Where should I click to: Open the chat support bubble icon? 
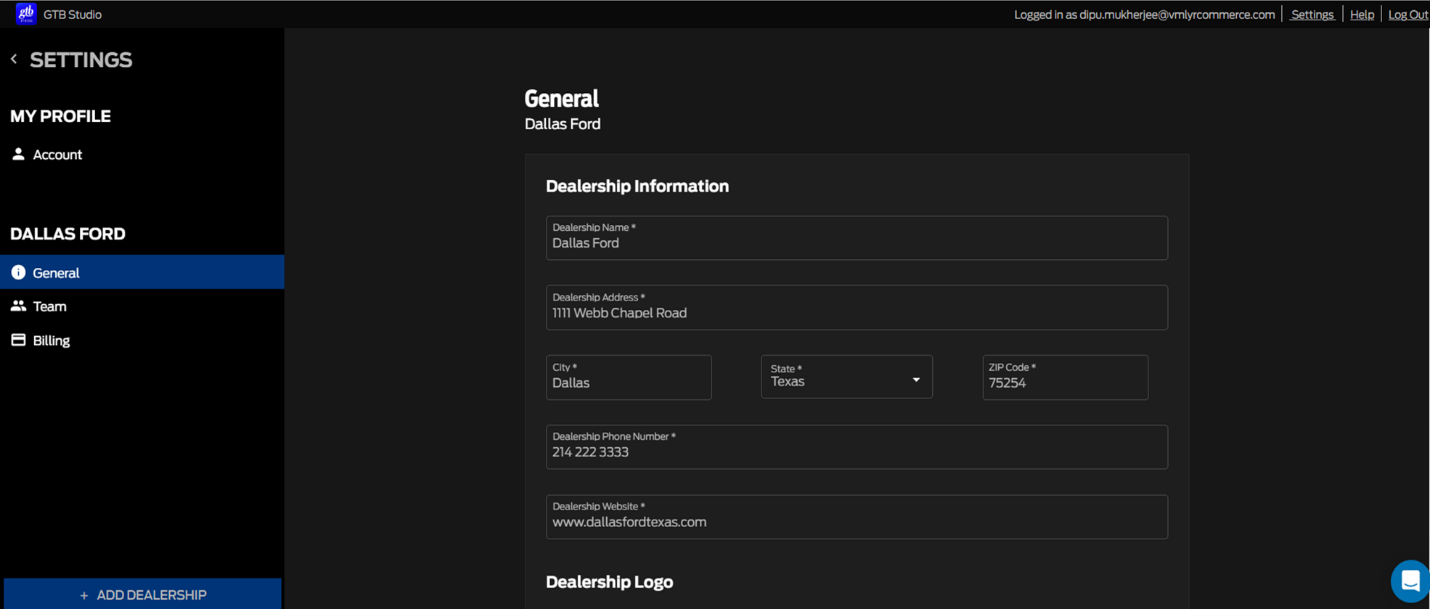pyautogui.click(x=1410, y=582)
